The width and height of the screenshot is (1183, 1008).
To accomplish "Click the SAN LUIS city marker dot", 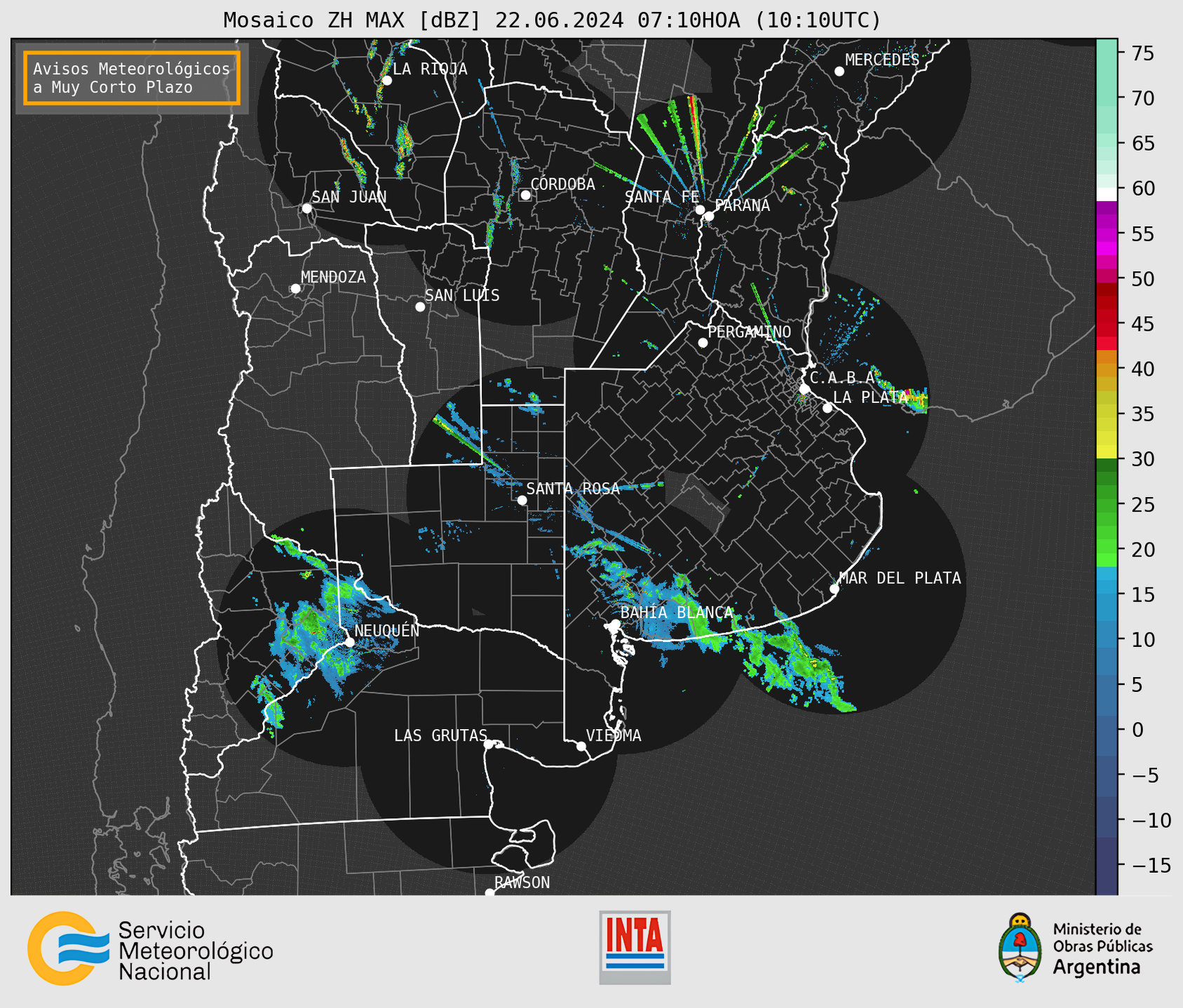I will point(420,307).
